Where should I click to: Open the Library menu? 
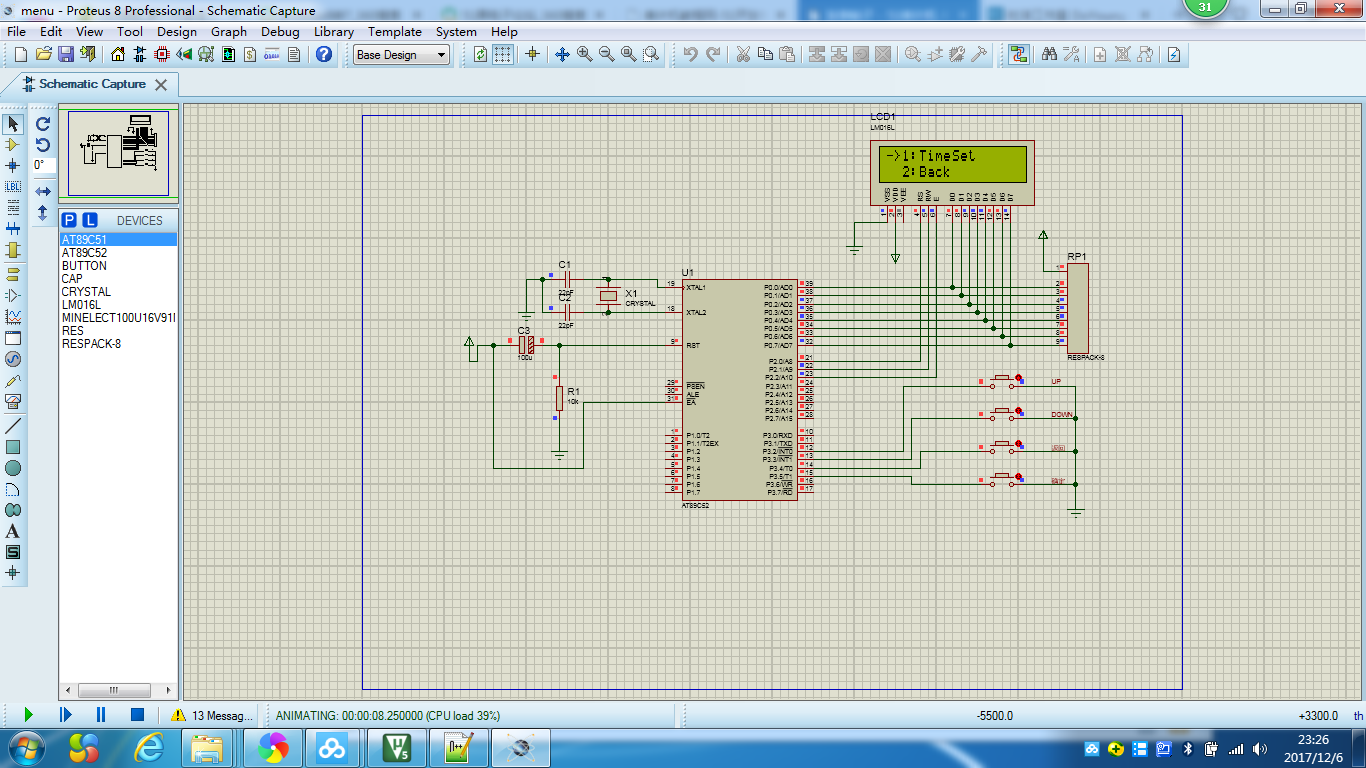point(334,31)
